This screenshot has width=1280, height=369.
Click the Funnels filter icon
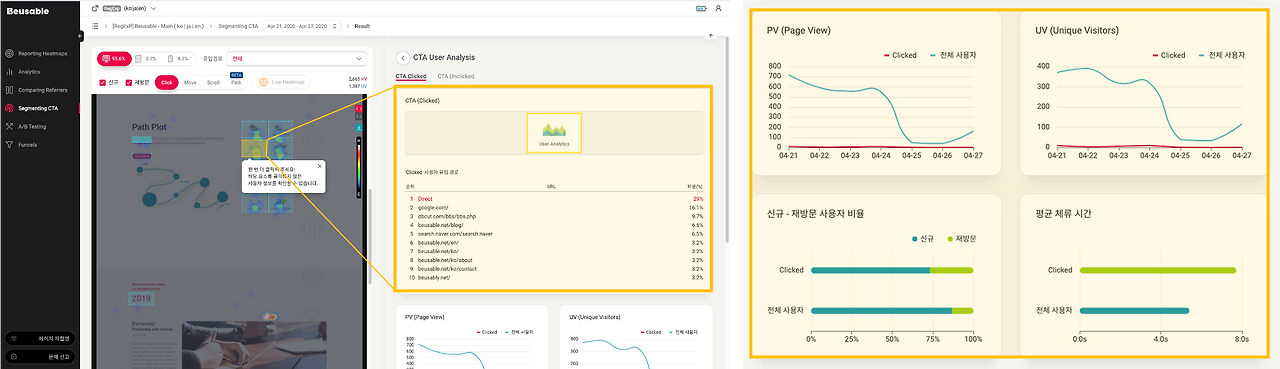pyautogui.click(x=9, y=144)
